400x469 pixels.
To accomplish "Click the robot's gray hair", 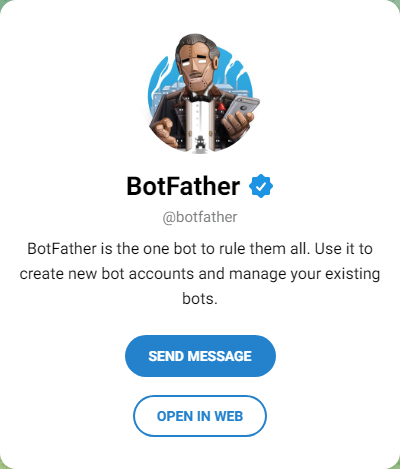I will [x=197, y=45].
